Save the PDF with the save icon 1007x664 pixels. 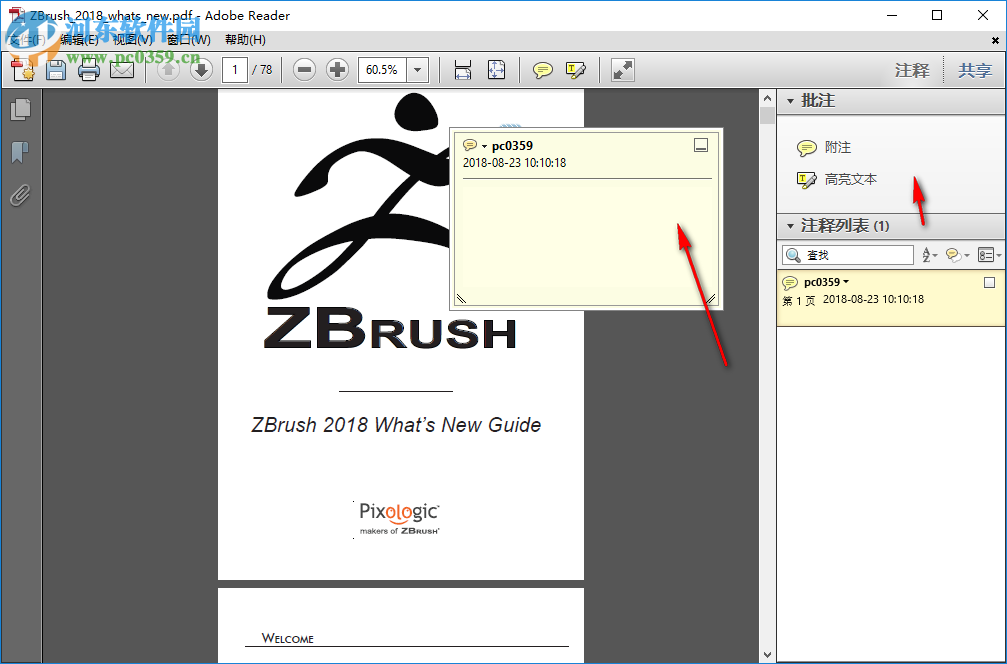pyautogui.click(x=56, y=69)
